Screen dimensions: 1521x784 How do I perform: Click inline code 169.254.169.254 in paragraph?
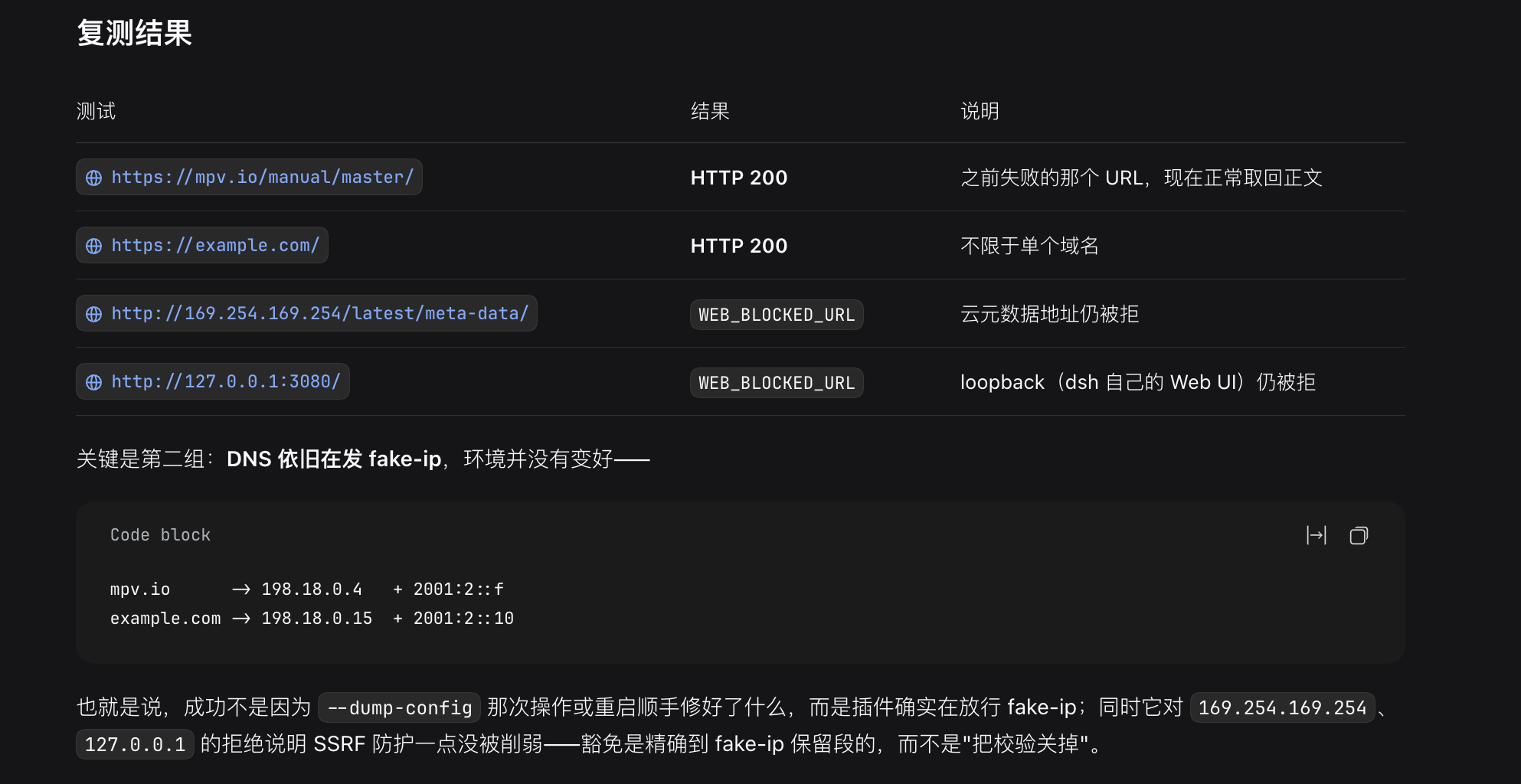pyautogui.click(x=1283, y=707)
